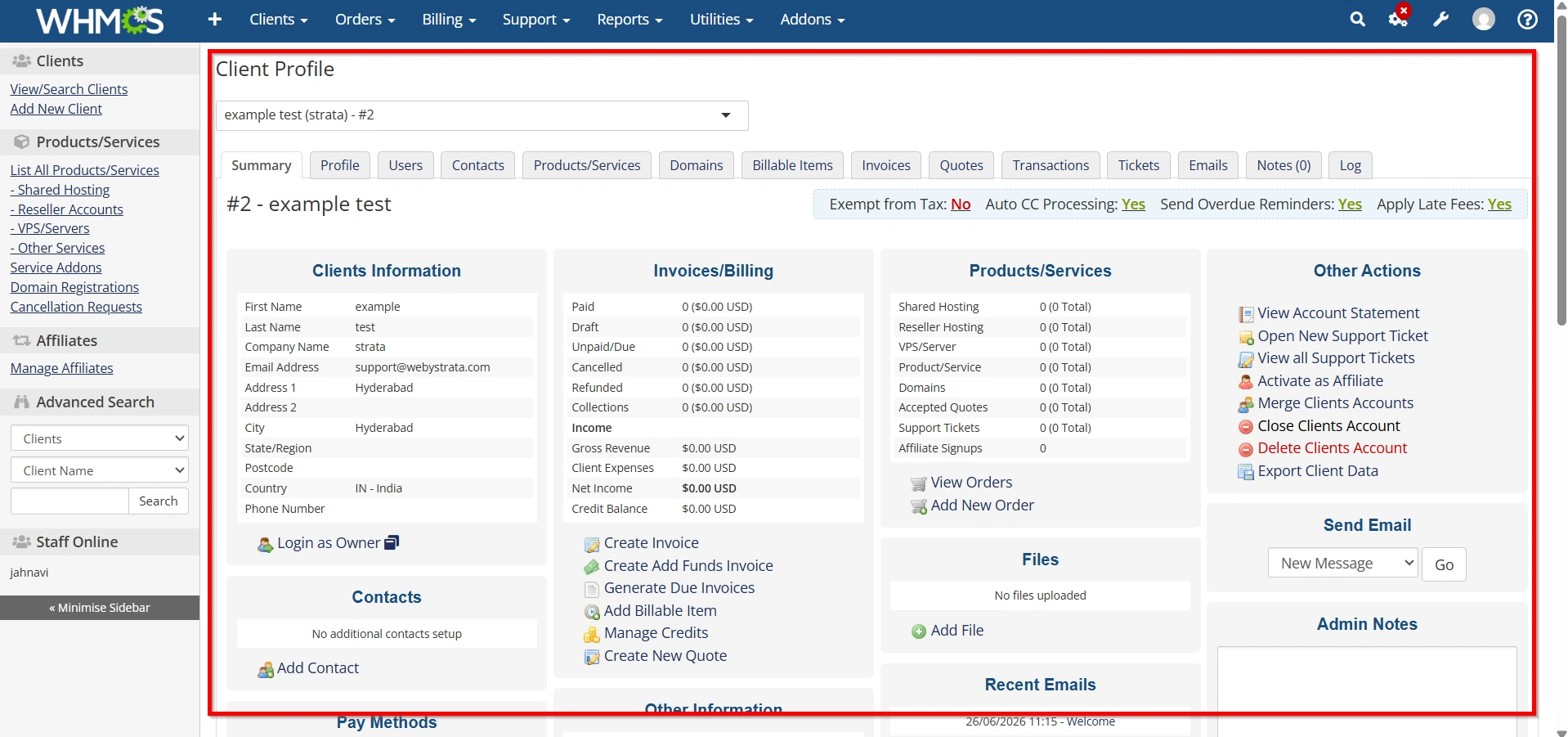This screenshot has height=737, width=1568.
Task: Open the Invoices tab
Action: (886, 165)
